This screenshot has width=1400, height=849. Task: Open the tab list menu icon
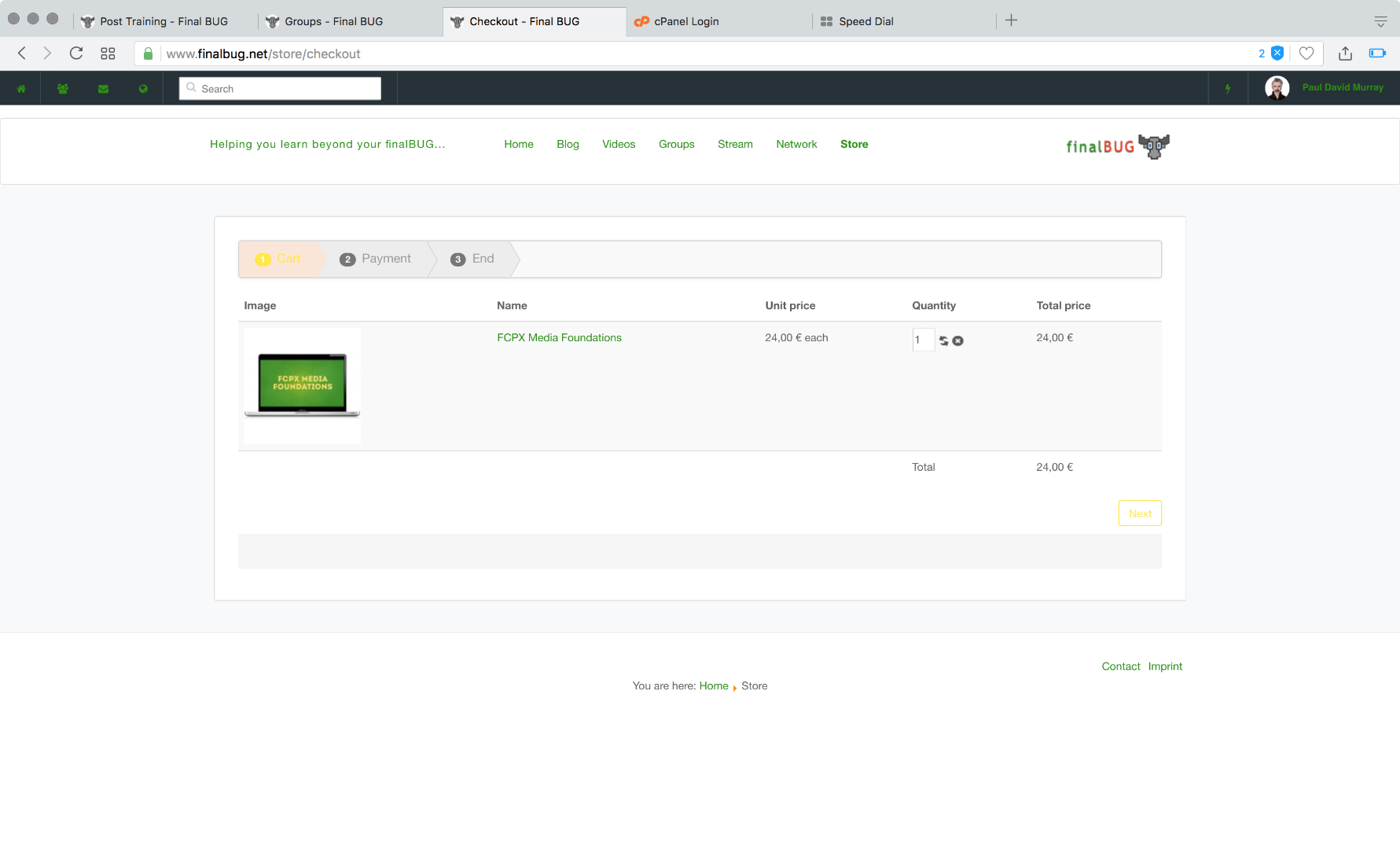(x=1380, y=21)
